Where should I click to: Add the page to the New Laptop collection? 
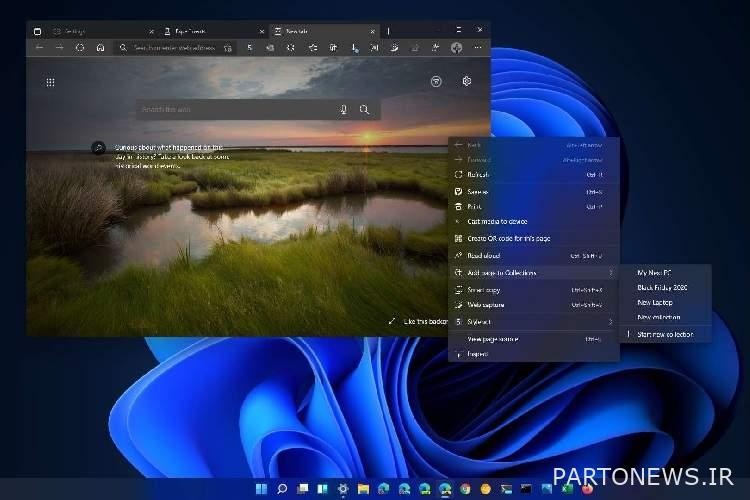665,302
